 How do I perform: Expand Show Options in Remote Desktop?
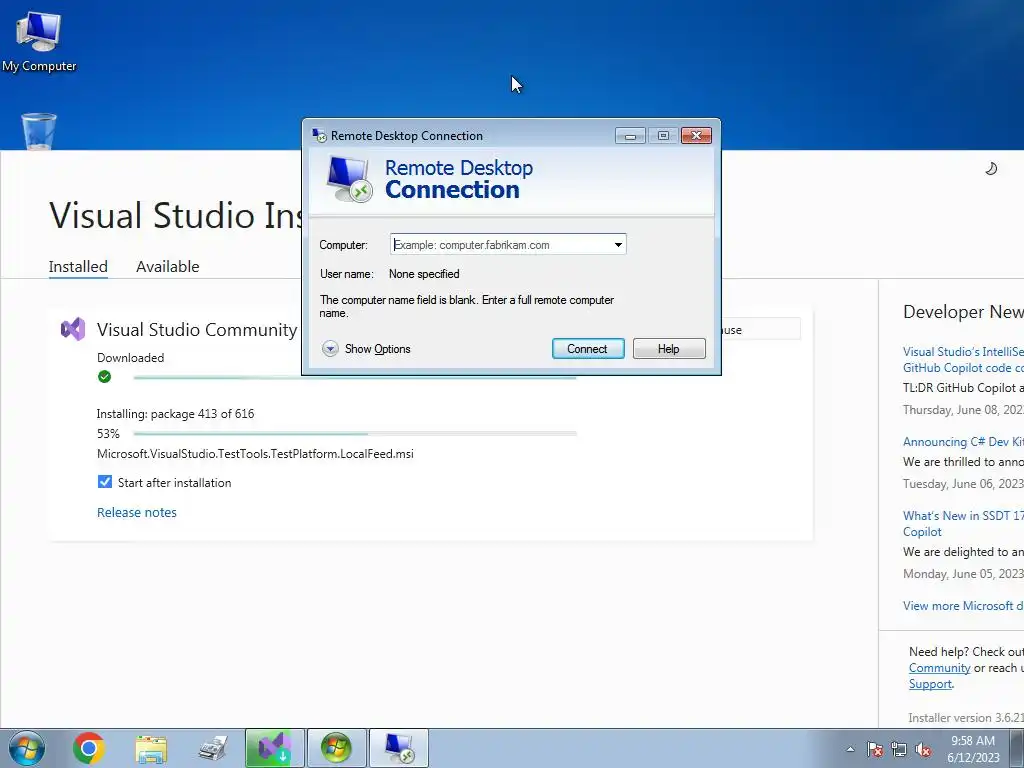coord(366,349)
